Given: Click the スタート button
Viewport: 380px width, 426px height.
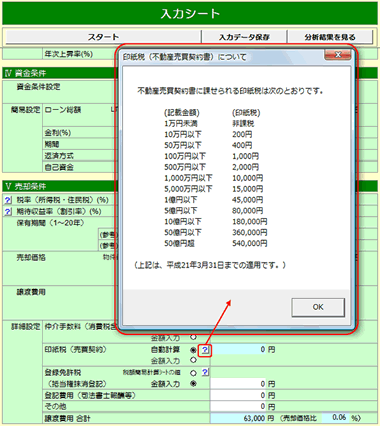Looking at the screenshot, I should click(103, 37).
